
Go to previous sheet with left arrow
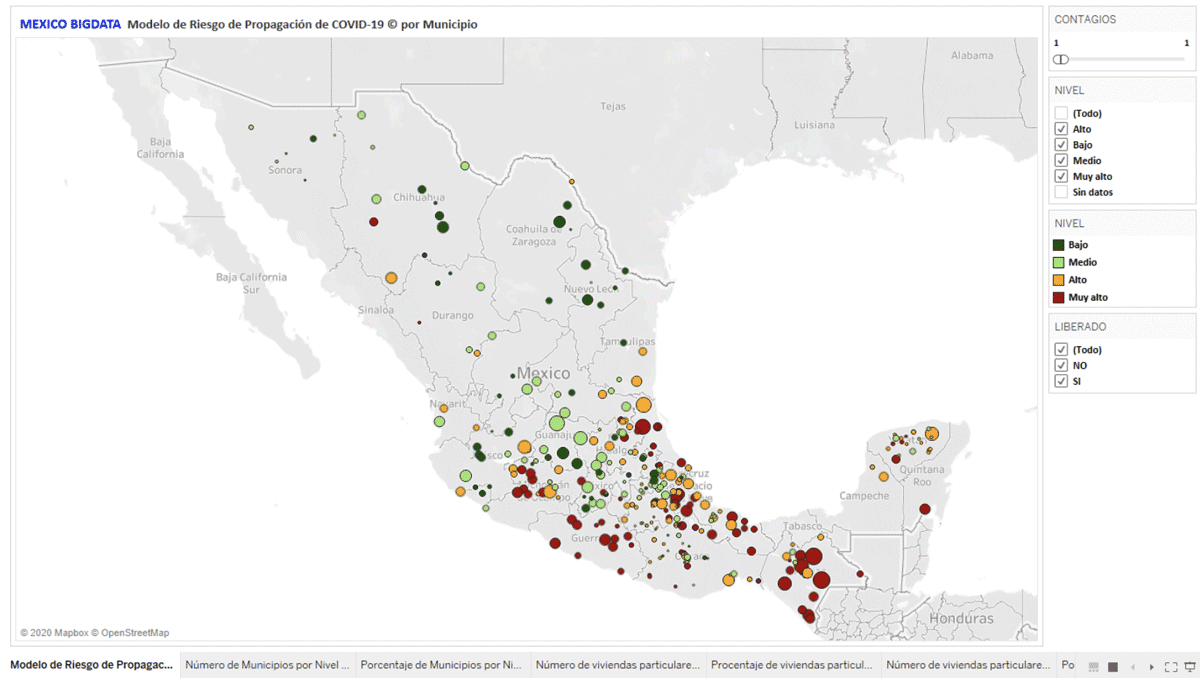1133,666
